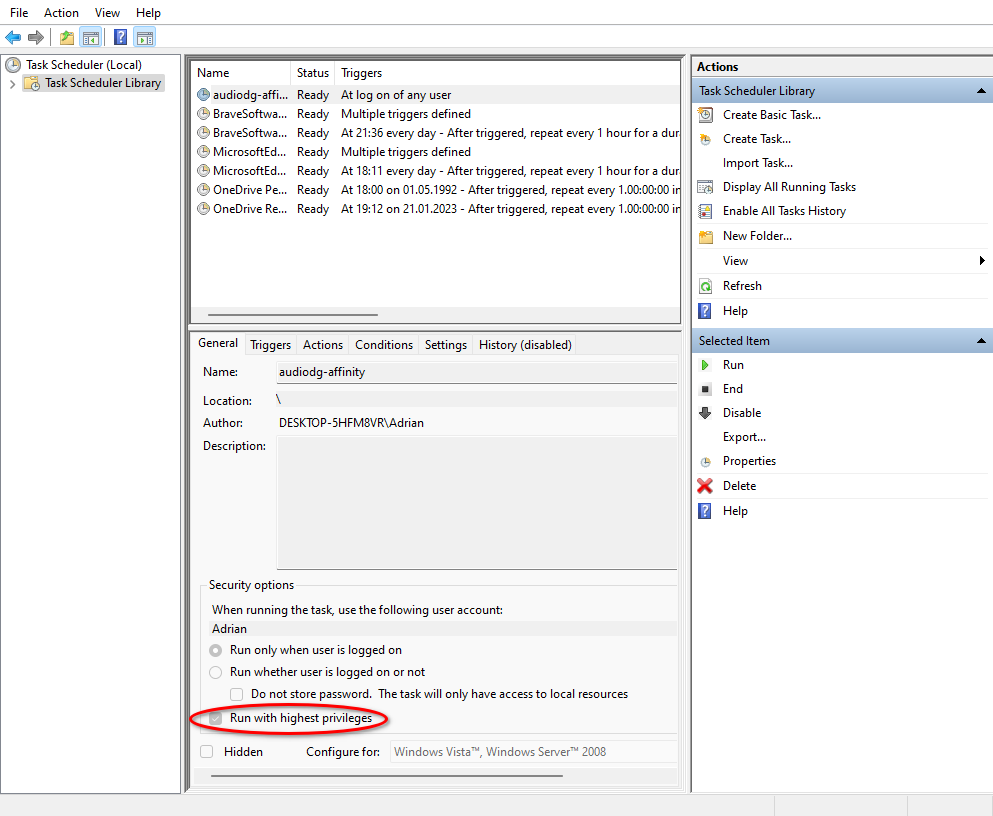
Task: Collapse the Task Scheduler Library action group
Action: (x=981, y=90)
